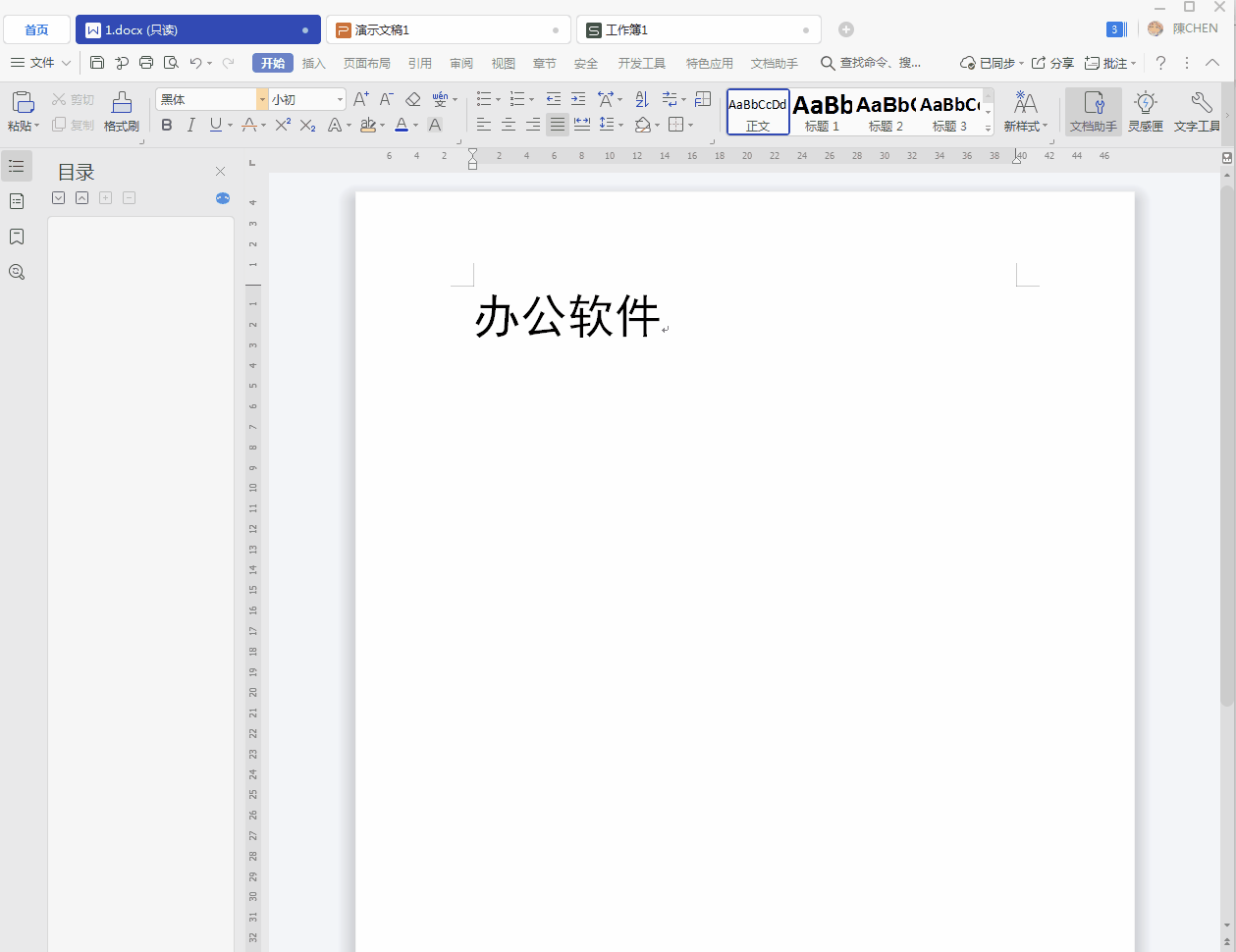Viewport: 1236px width, 952px height.
Task: Apply subscript formatting
Action: click(307, 125)
